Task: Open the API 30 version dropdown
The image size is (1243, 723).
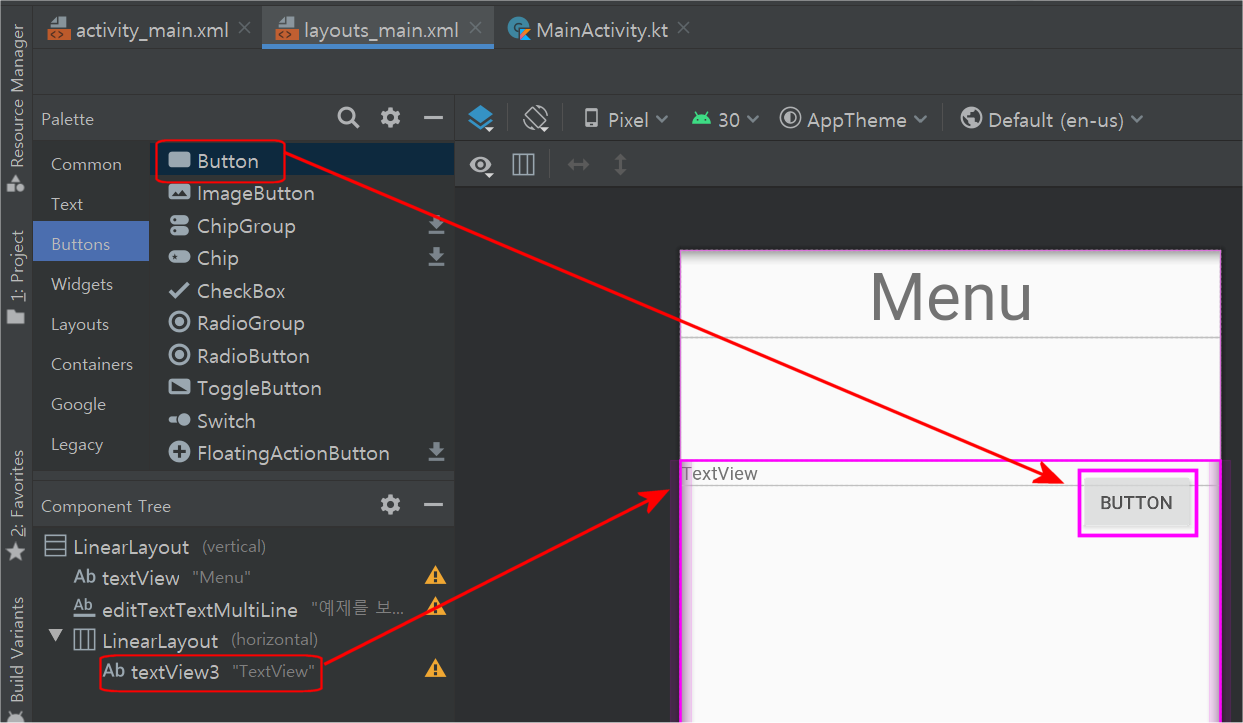Action: point(726,120)
